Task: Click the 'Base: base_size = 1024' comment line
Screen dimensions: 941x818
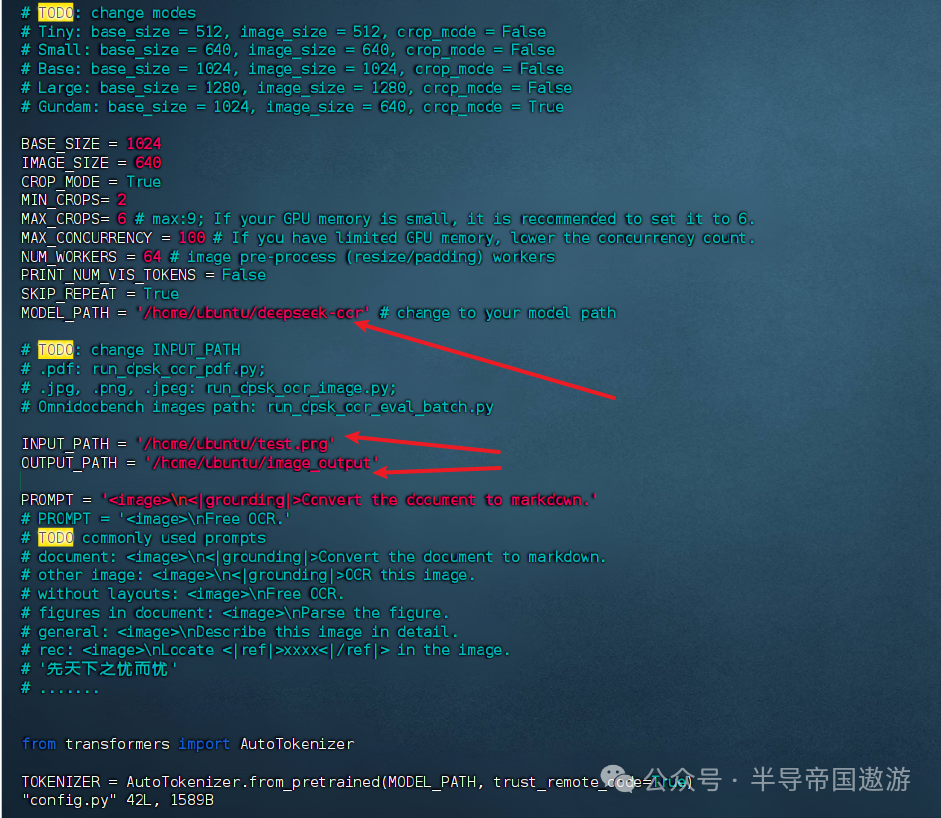Action: tap(292, 69)
